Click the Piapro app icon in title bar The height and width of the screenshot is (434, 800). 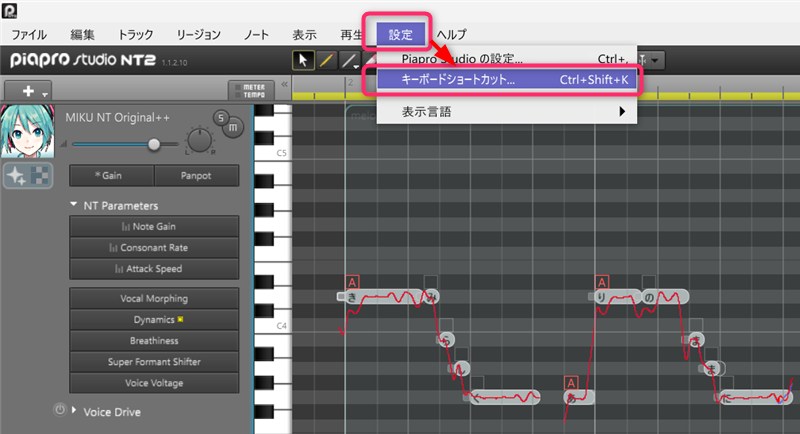click(x=9, y=10)
